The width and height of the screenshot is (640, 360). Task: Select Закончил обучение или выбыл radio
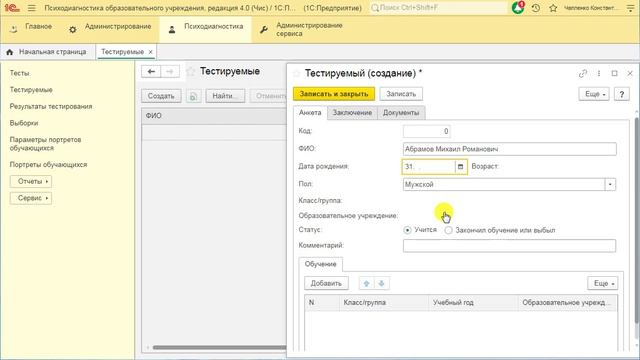coord(448,230)
